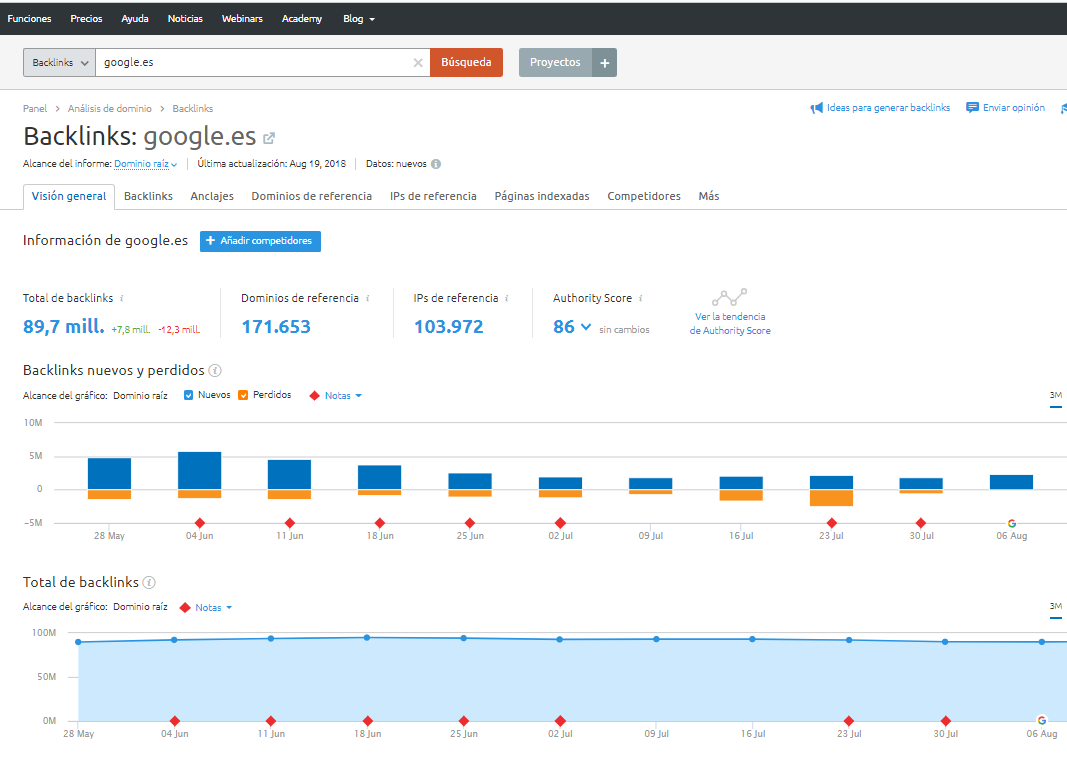The width and height of the screenshot is (1067, 761).
Task: Click the Proyectos button
Action: pyautogui.click(x=555, y=63)
